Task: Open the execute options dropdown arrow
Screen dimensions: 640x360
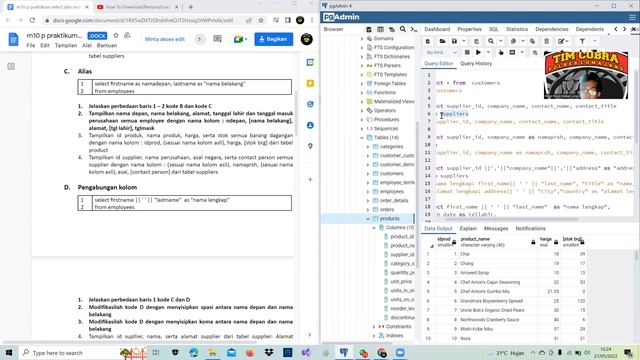Action: pyautogui.click(x=488, y=53)
